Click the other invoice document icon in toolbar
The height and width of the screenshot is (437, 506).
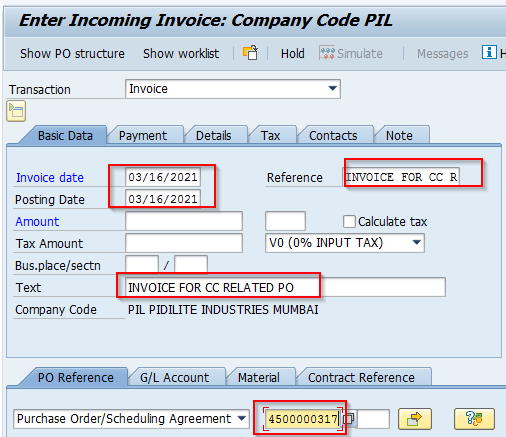[250, 53]
